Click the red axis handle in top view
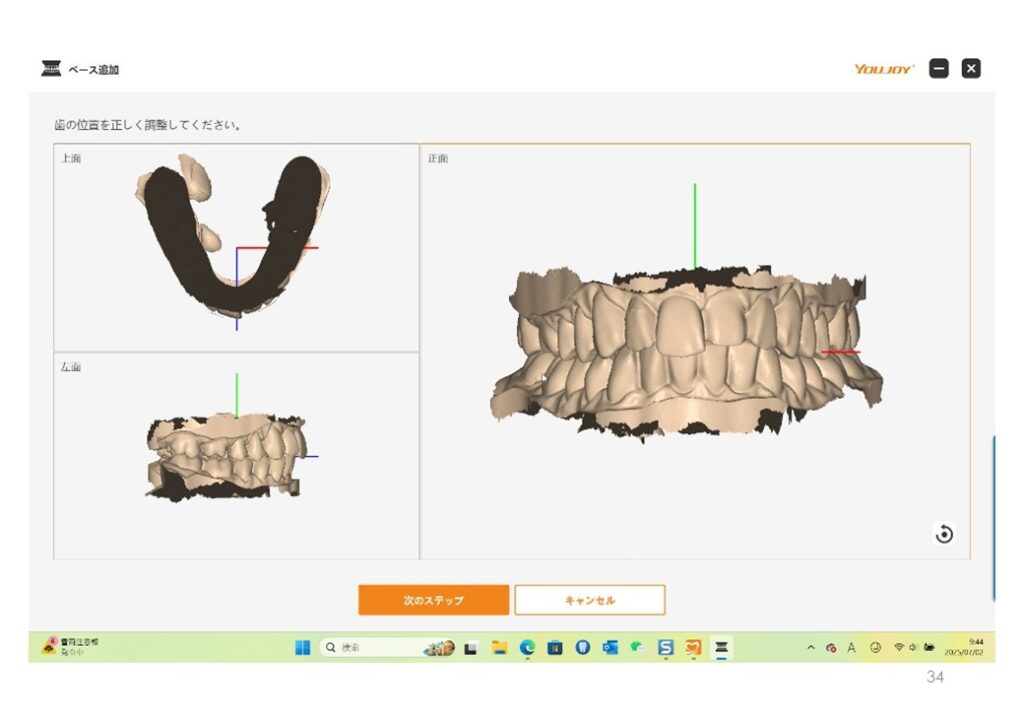 pos(290,248)
